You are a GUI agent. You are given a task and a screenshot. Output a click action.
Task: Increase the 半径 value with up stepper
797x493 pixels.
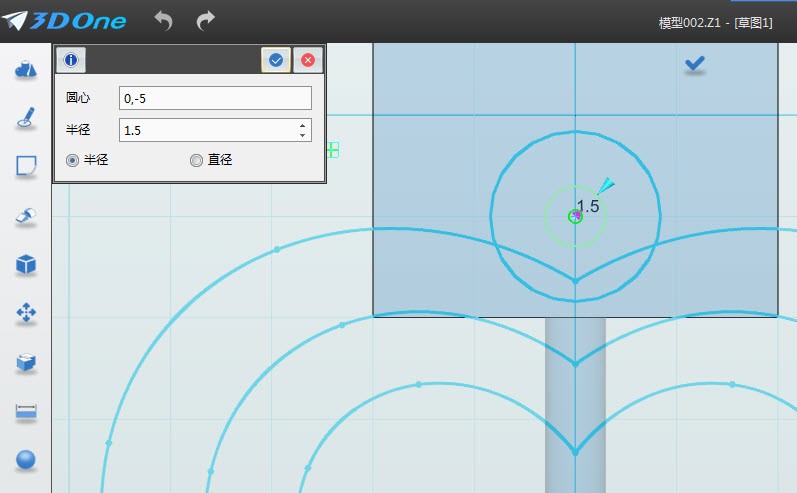[302, 125]
